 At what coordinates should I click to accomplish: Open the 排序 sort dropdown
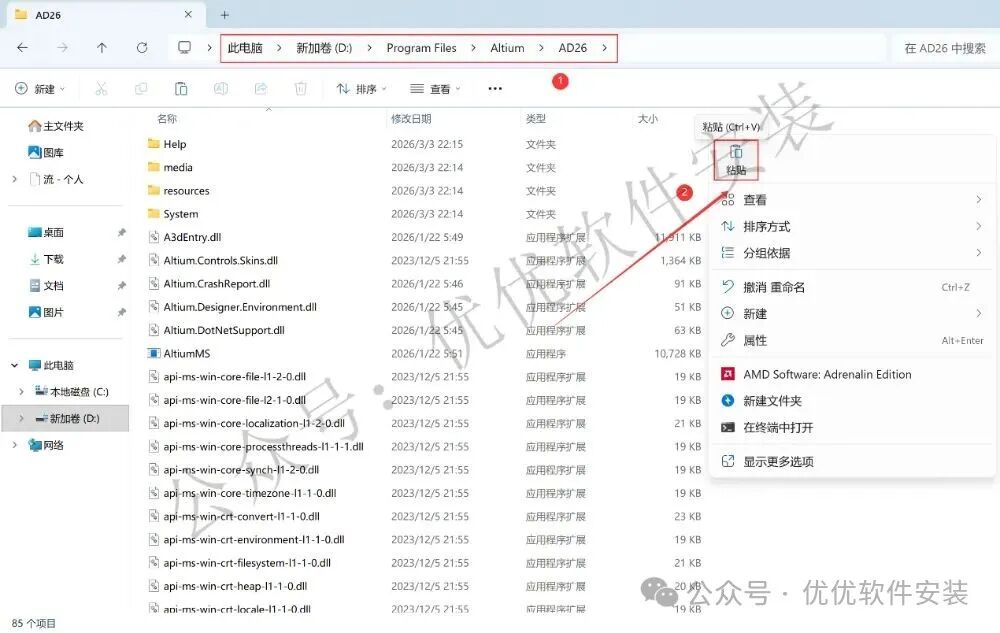[362, 89]
